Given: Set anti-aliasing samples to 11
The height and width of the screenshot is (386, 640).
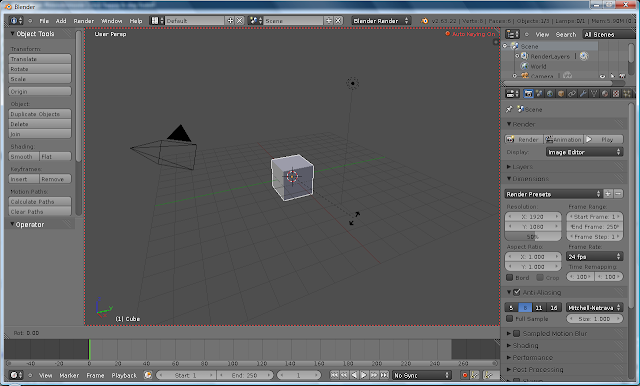Looking at the screenshot, I should 539,308.
